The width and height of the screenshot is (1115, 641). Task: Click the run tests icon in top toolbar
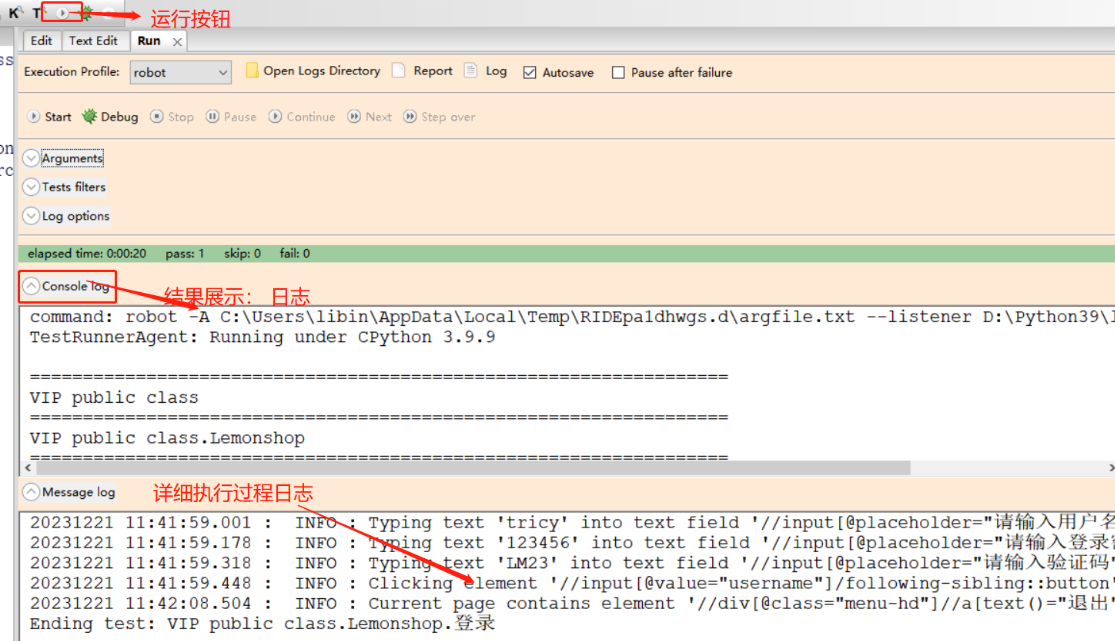63,13
